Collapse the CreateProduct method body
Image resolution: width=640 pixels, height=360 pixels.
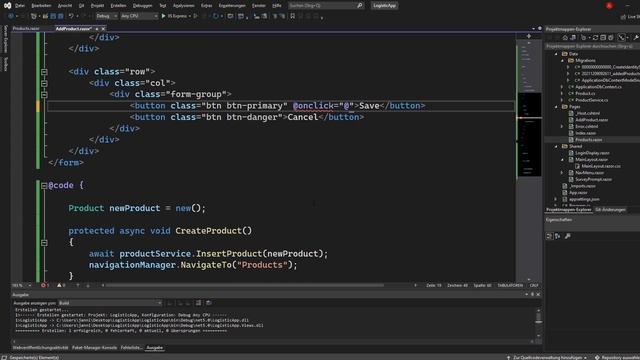44,243
